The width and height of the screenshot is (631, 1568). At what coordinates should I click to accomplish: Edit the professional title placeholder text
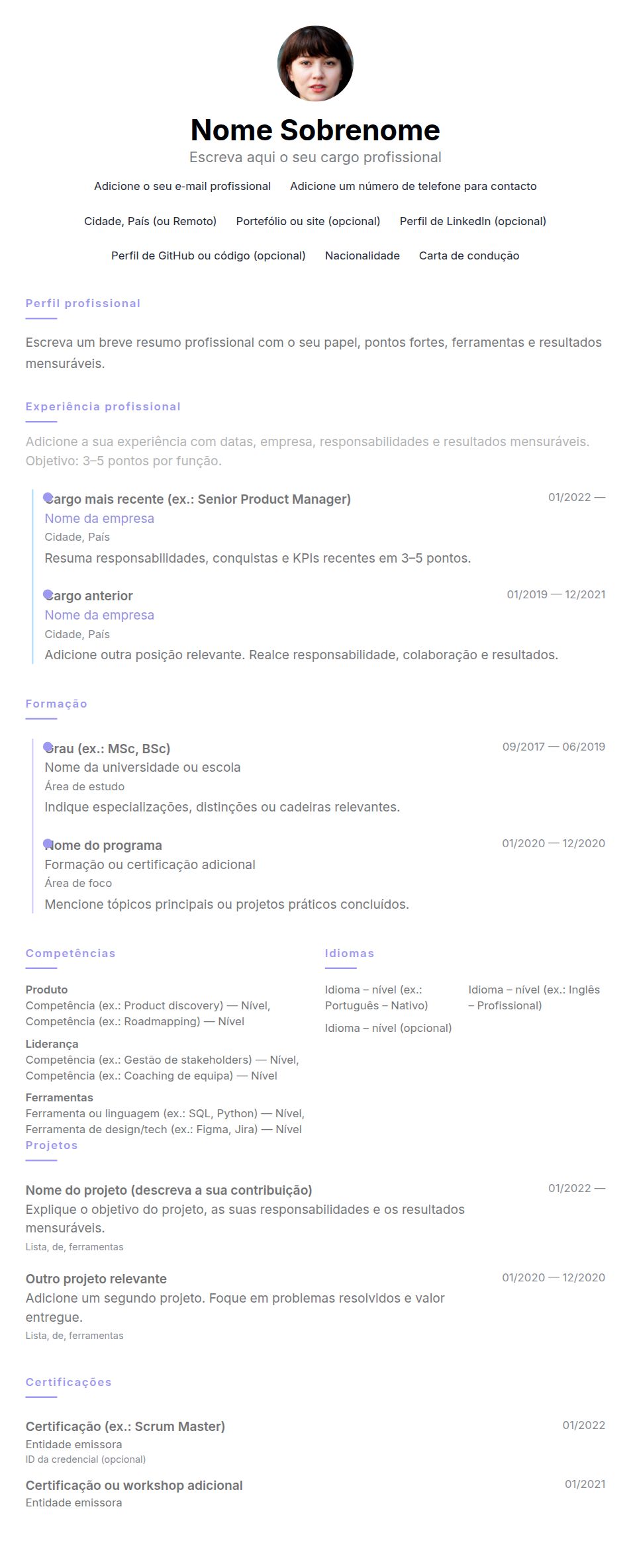point(315,158)
